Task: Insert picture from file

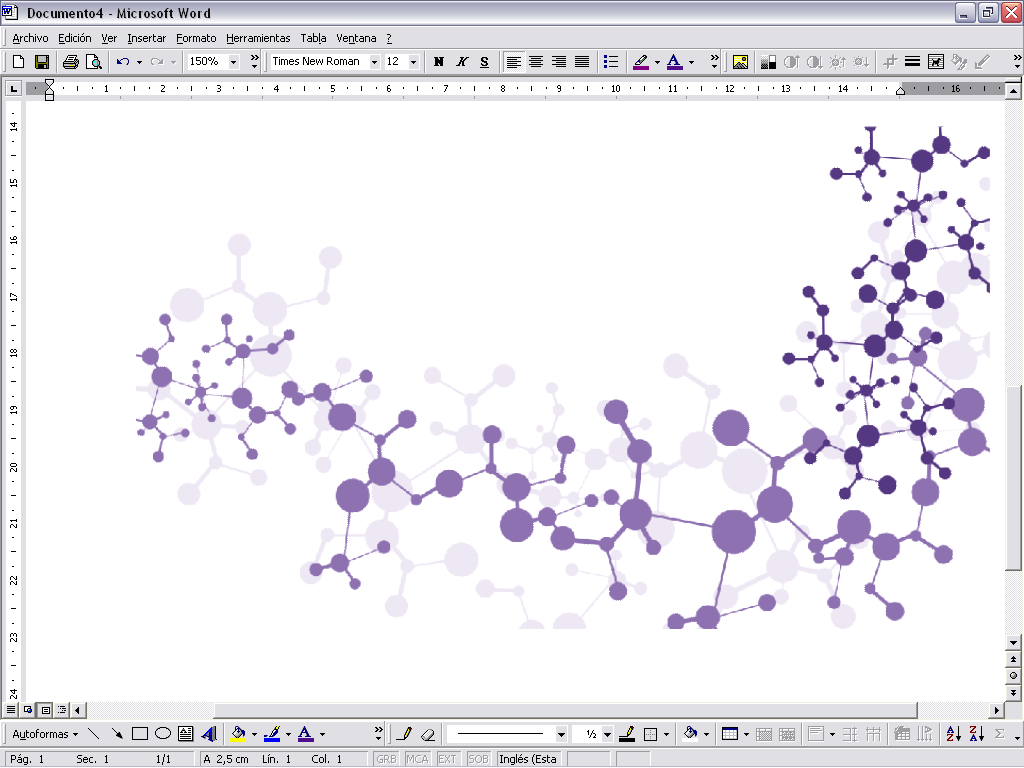Action: click(x=740, y=62)
